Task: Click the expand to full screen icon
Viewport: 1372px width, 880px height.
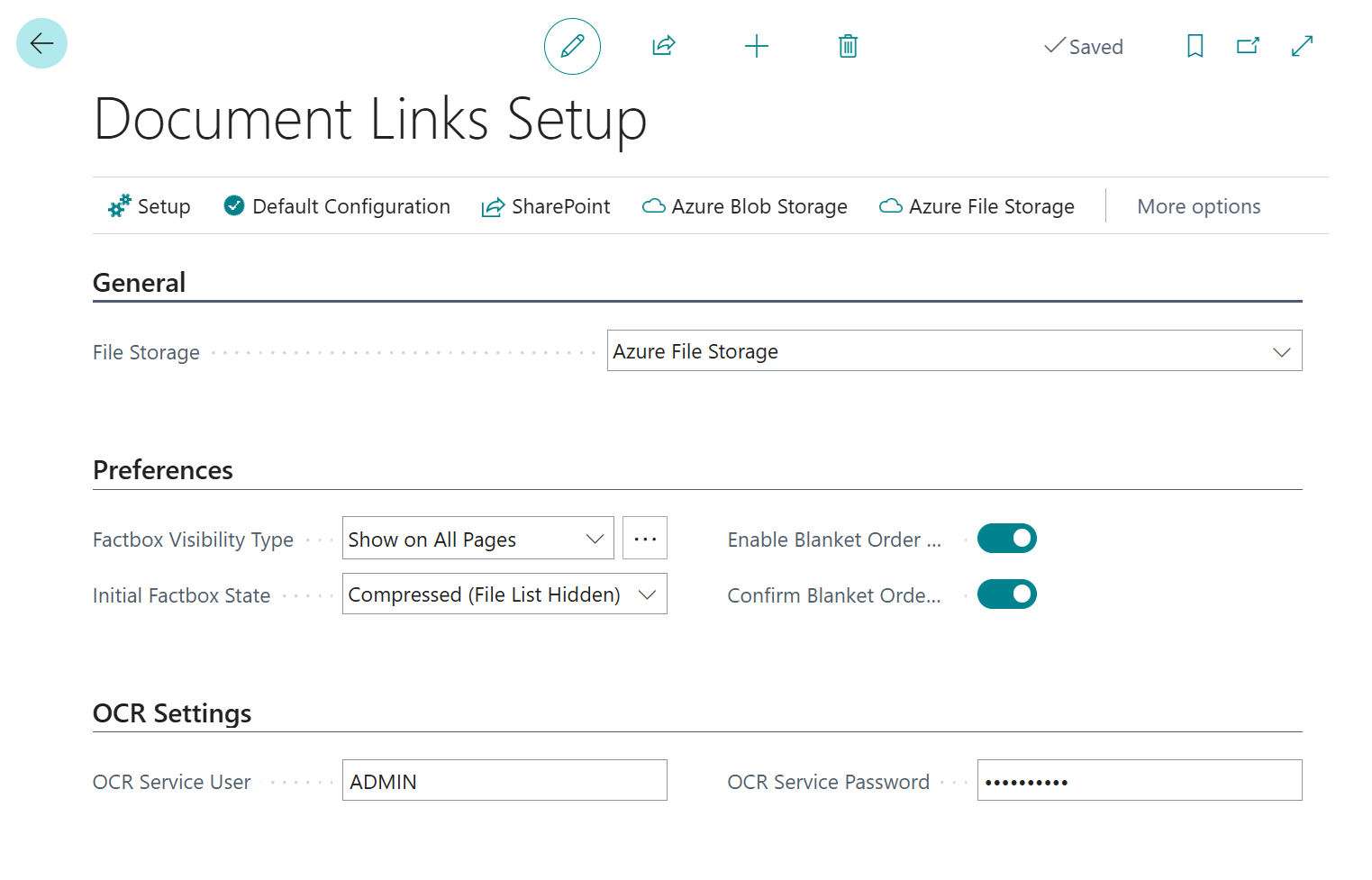Action: click(x=1302, y=46)
